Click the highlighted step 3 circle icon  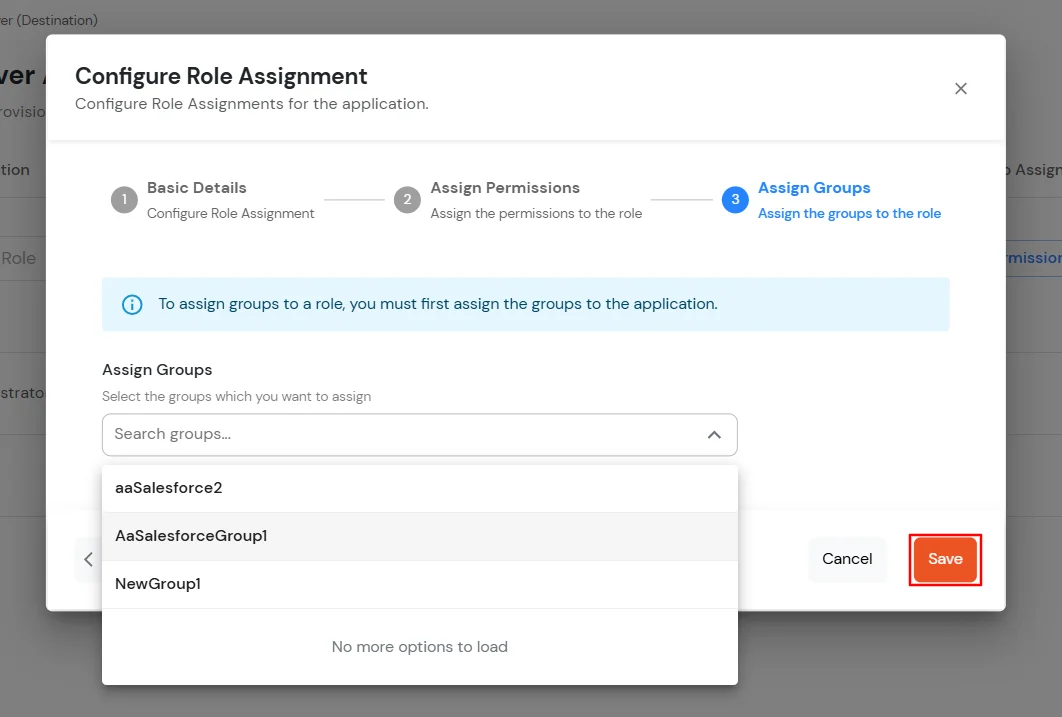[x=735, y=199]
